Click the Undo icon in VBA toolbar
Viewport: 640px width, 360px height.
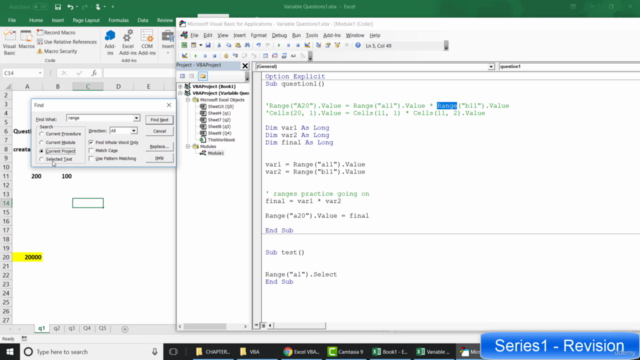(x=258, y=45)
